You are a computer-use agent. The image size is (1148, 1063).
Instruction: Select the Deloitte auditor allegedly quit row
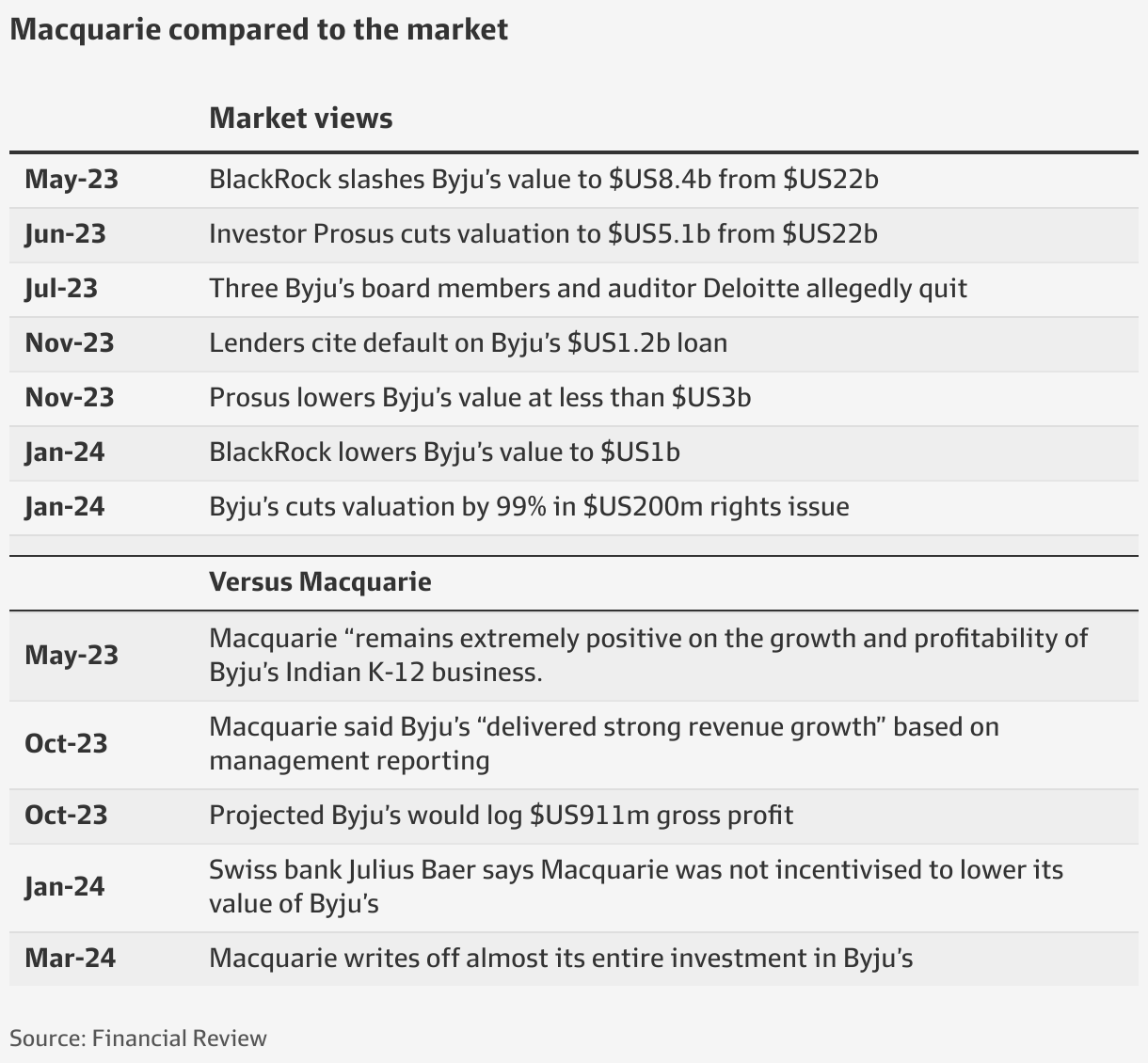pos(587,288)
